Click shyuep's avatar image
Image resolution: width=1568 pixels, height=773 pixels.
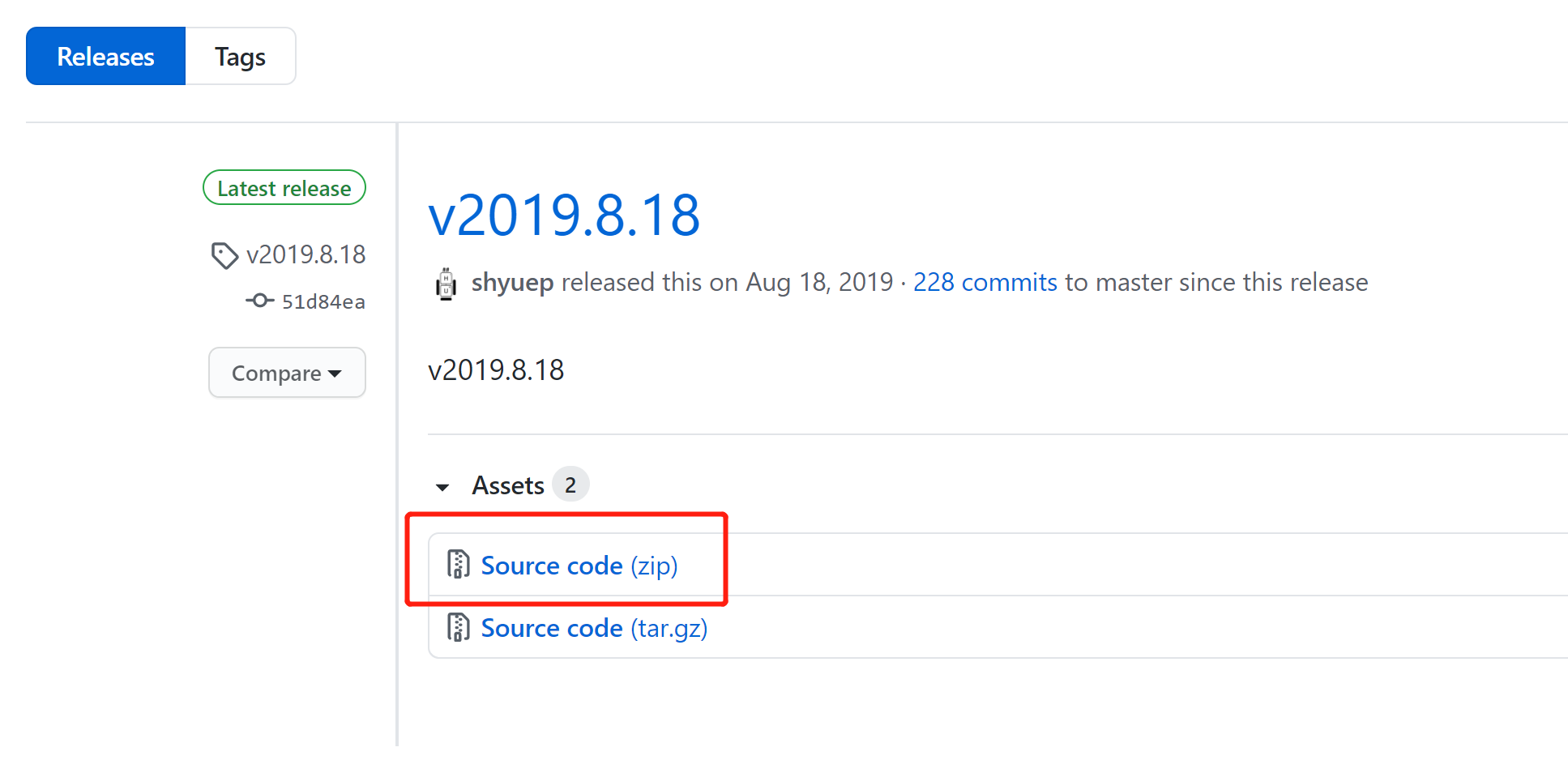pyautogui.click(x=446, y=284)
